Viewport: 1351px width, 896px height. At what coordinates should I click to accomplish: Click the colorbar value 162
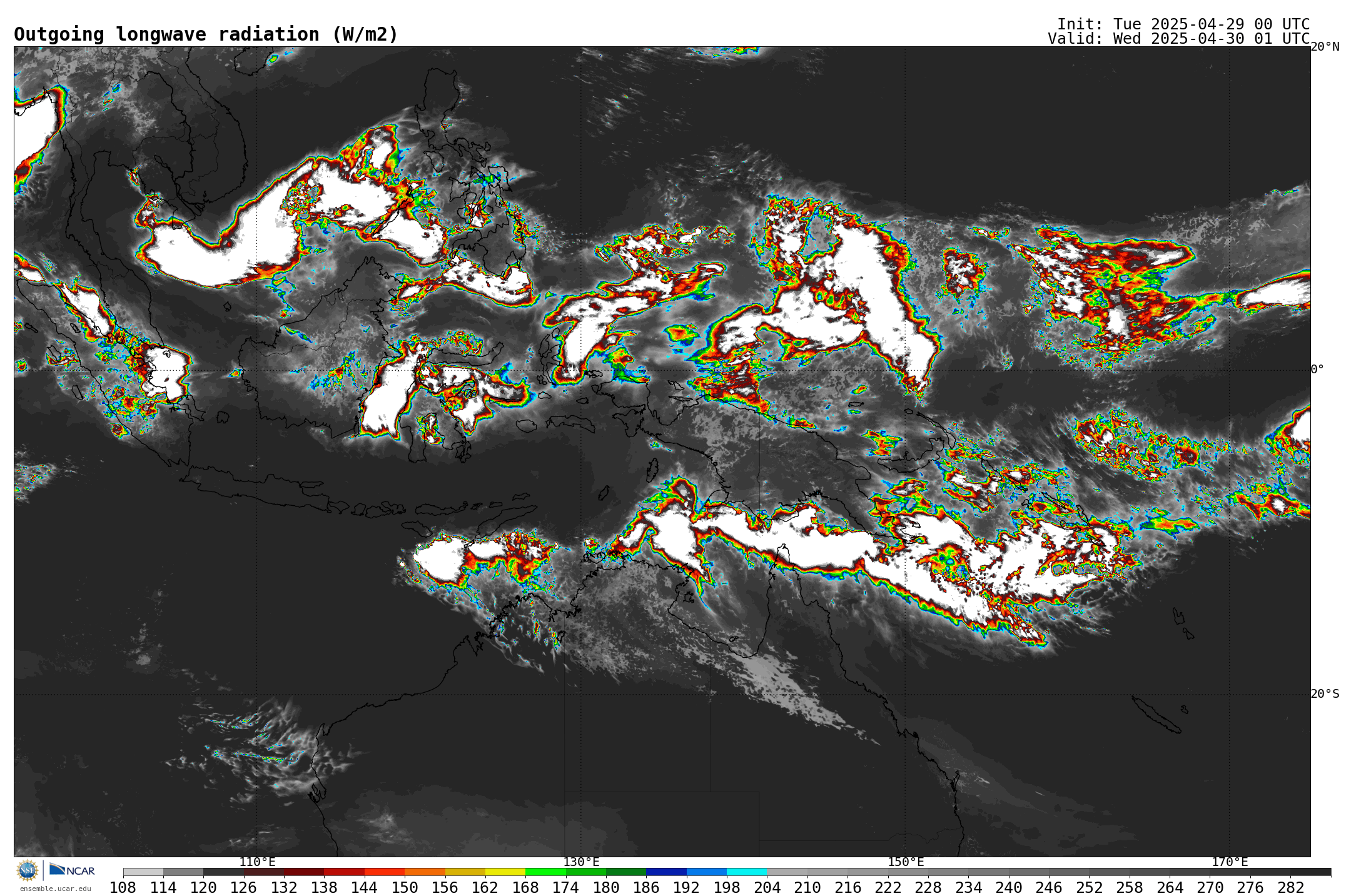coord(485,887)
